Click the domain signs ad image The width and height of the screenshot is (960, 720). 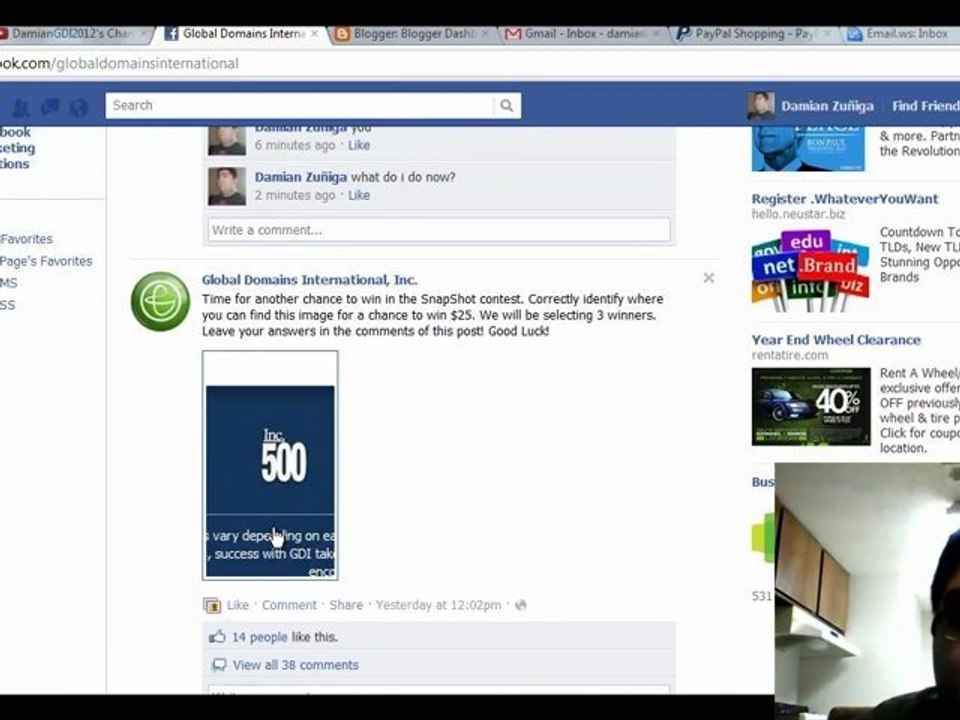tap(811, 270)
